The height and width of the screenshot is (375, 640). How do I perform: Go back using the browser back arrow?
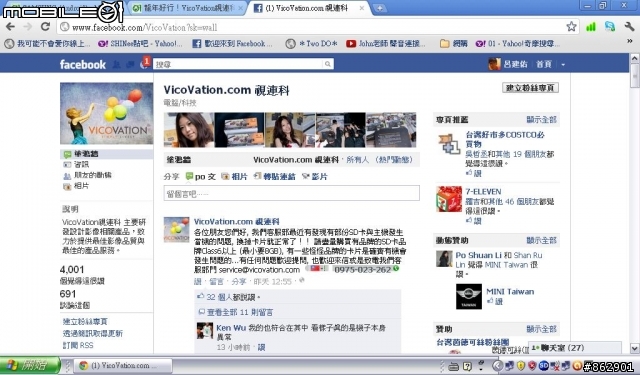10,27
